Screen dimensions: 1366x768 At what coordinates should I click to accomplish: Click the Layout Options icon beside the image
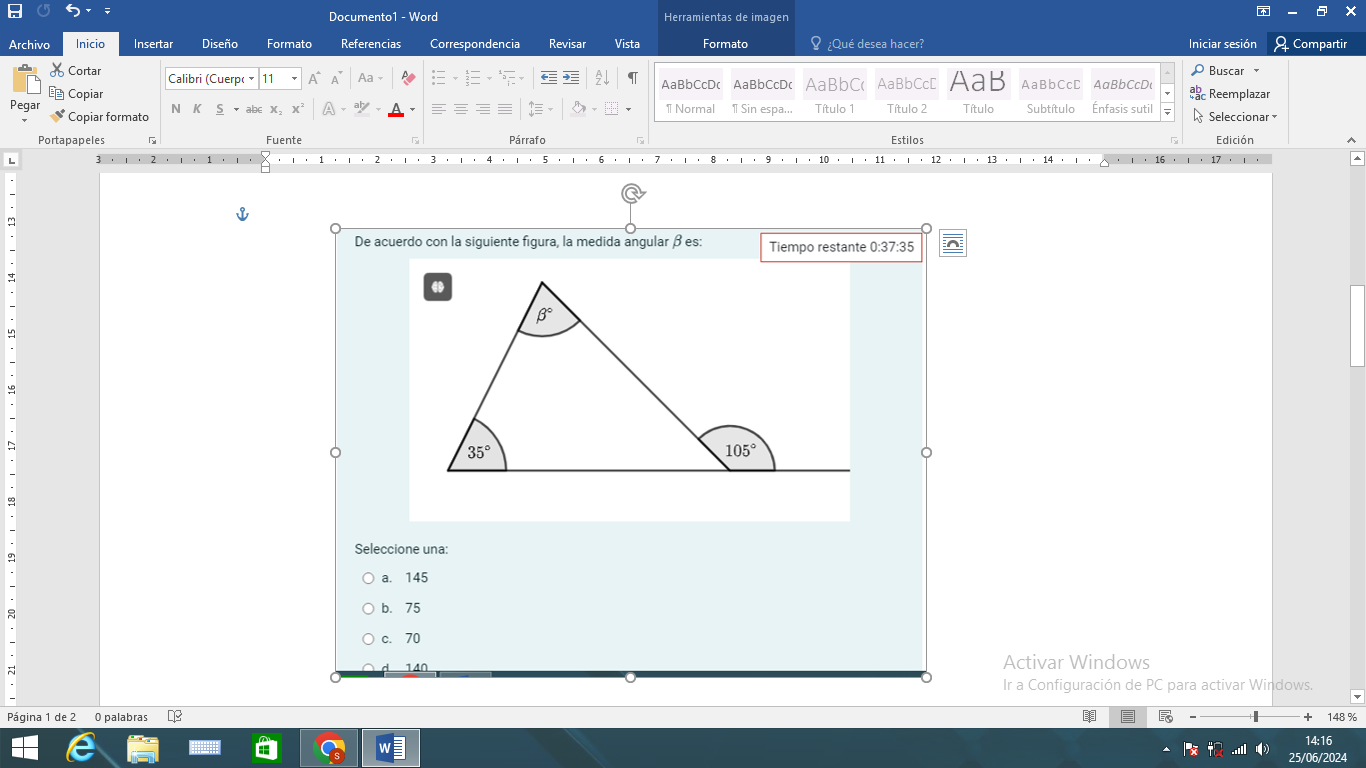click(952, 243)
